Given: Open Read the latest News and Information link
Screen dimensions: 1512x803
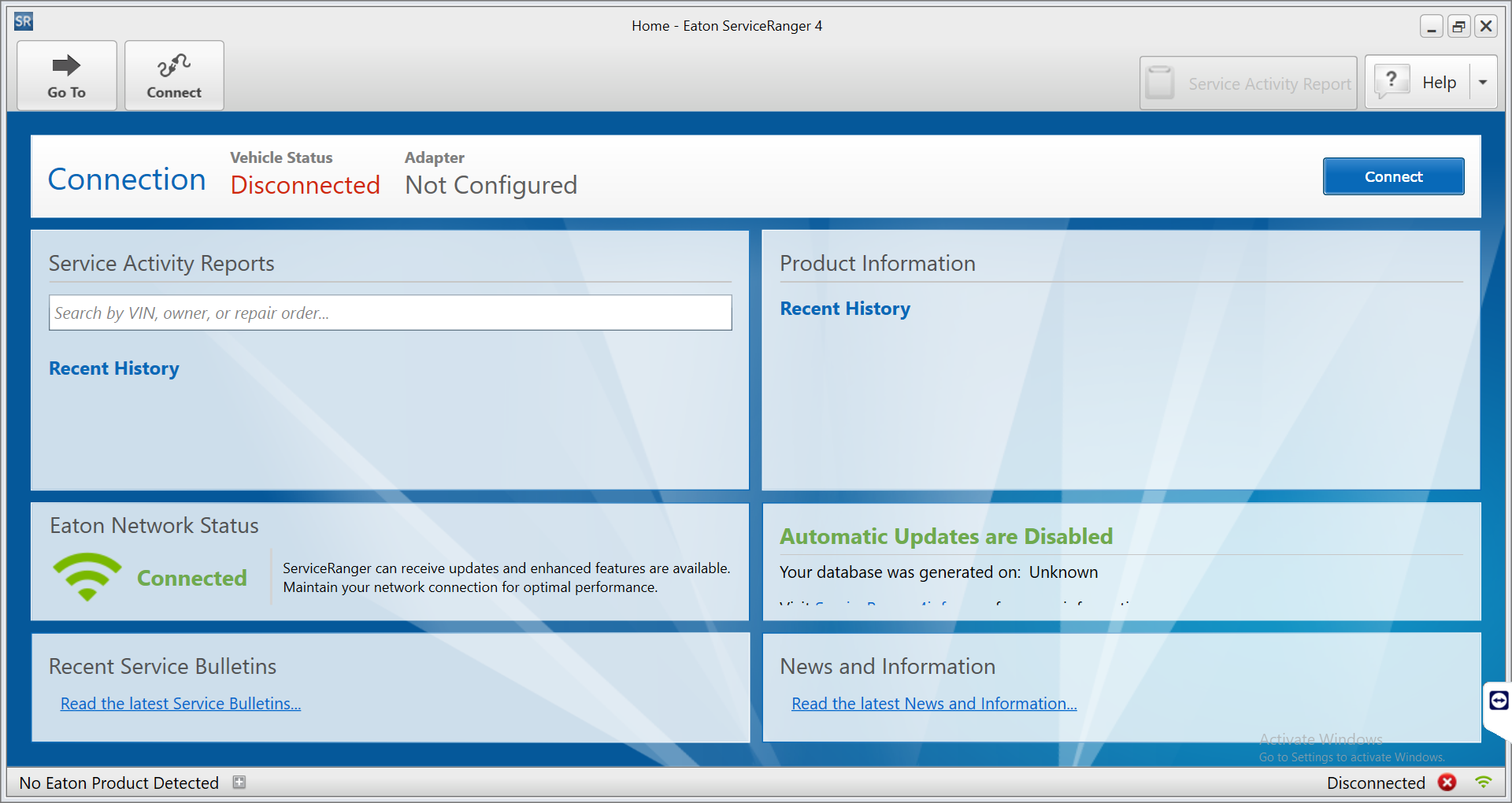Looking at the screenshot, I should (934, 704).
